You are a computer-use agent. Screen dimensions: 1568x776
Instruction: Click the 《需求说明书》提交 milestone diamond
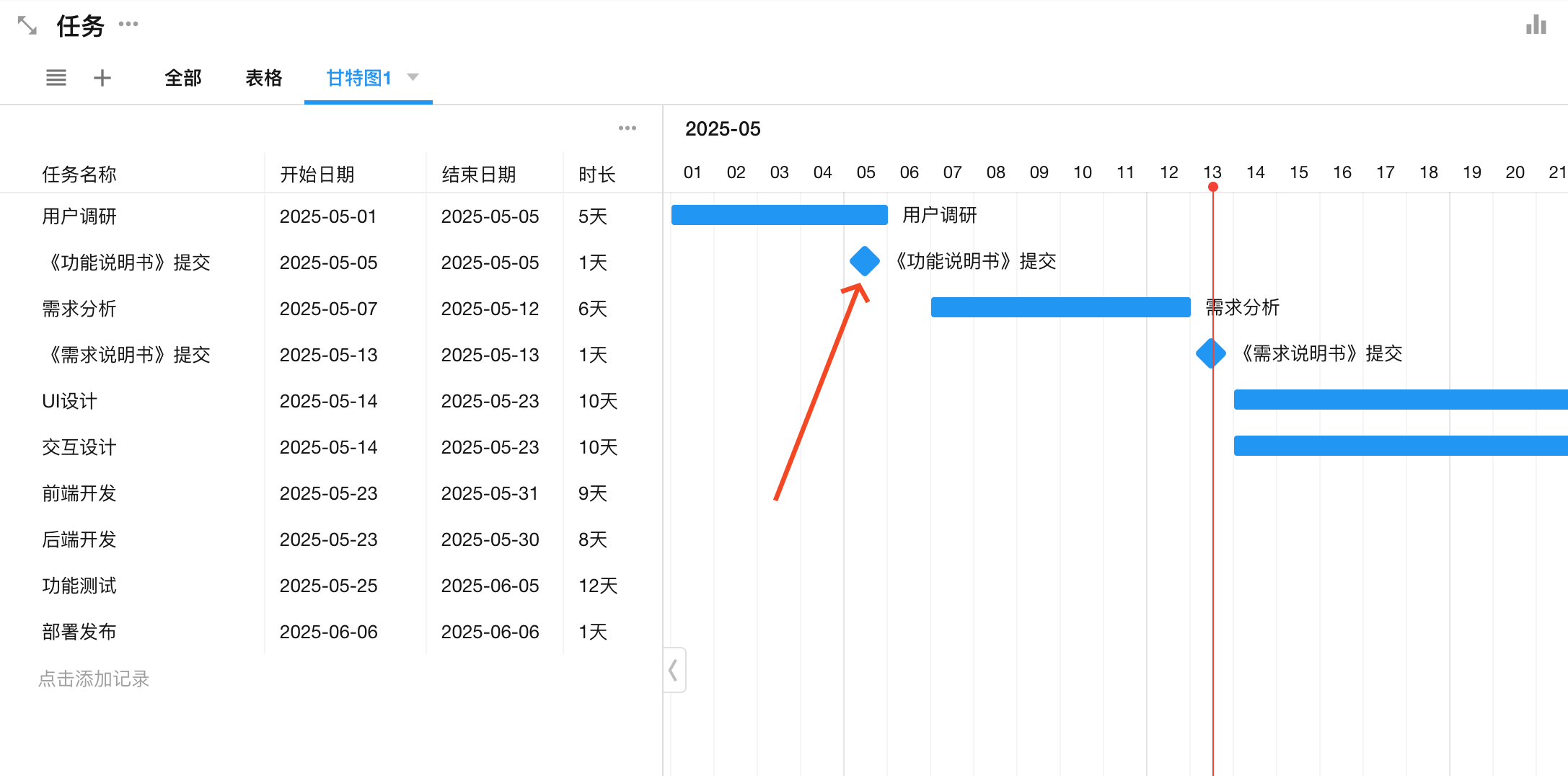tap(1210, 353)
